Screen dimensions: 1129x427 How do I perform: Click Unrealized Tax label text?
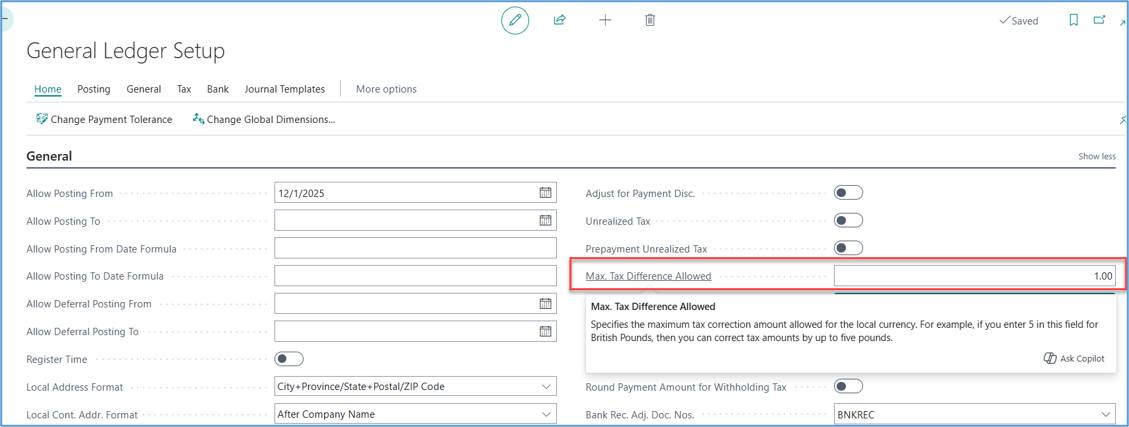click(618, 221)
